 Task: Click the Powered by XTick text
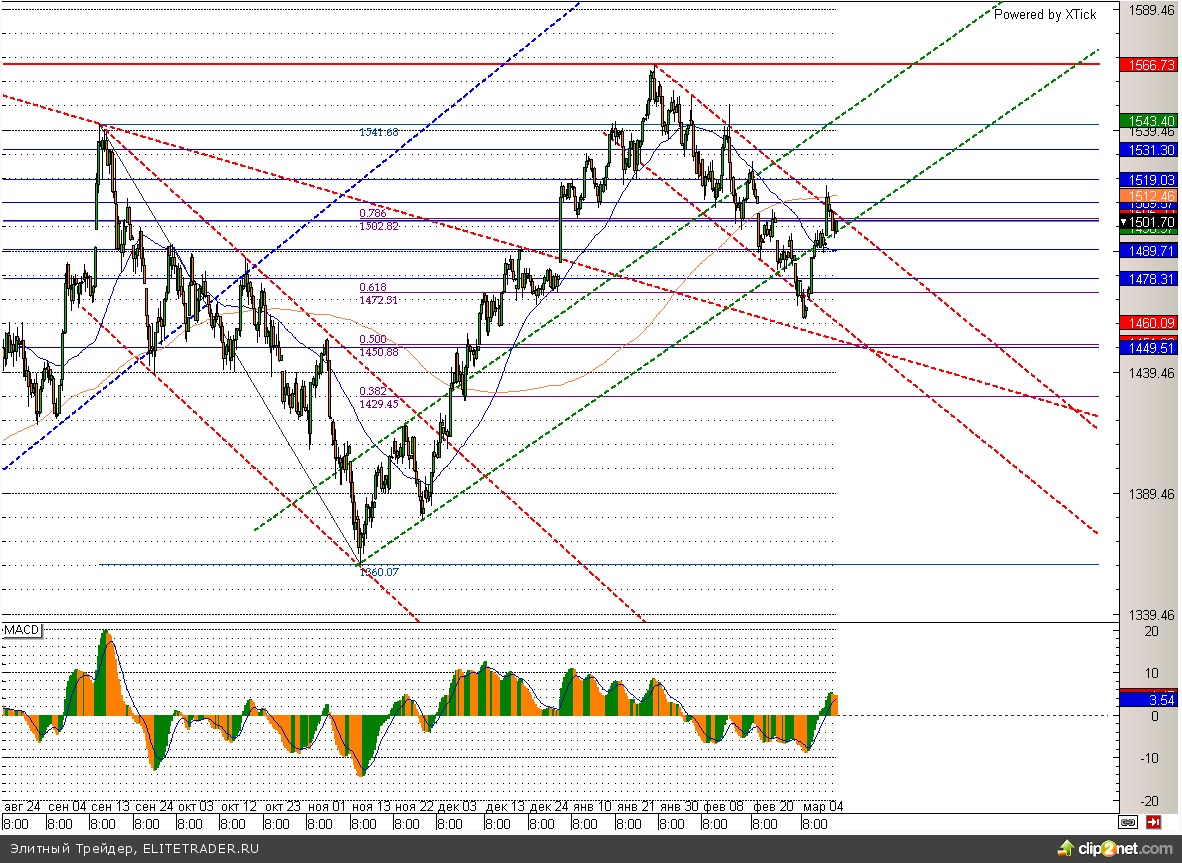pyautogui.click(x=1045, y=14)
